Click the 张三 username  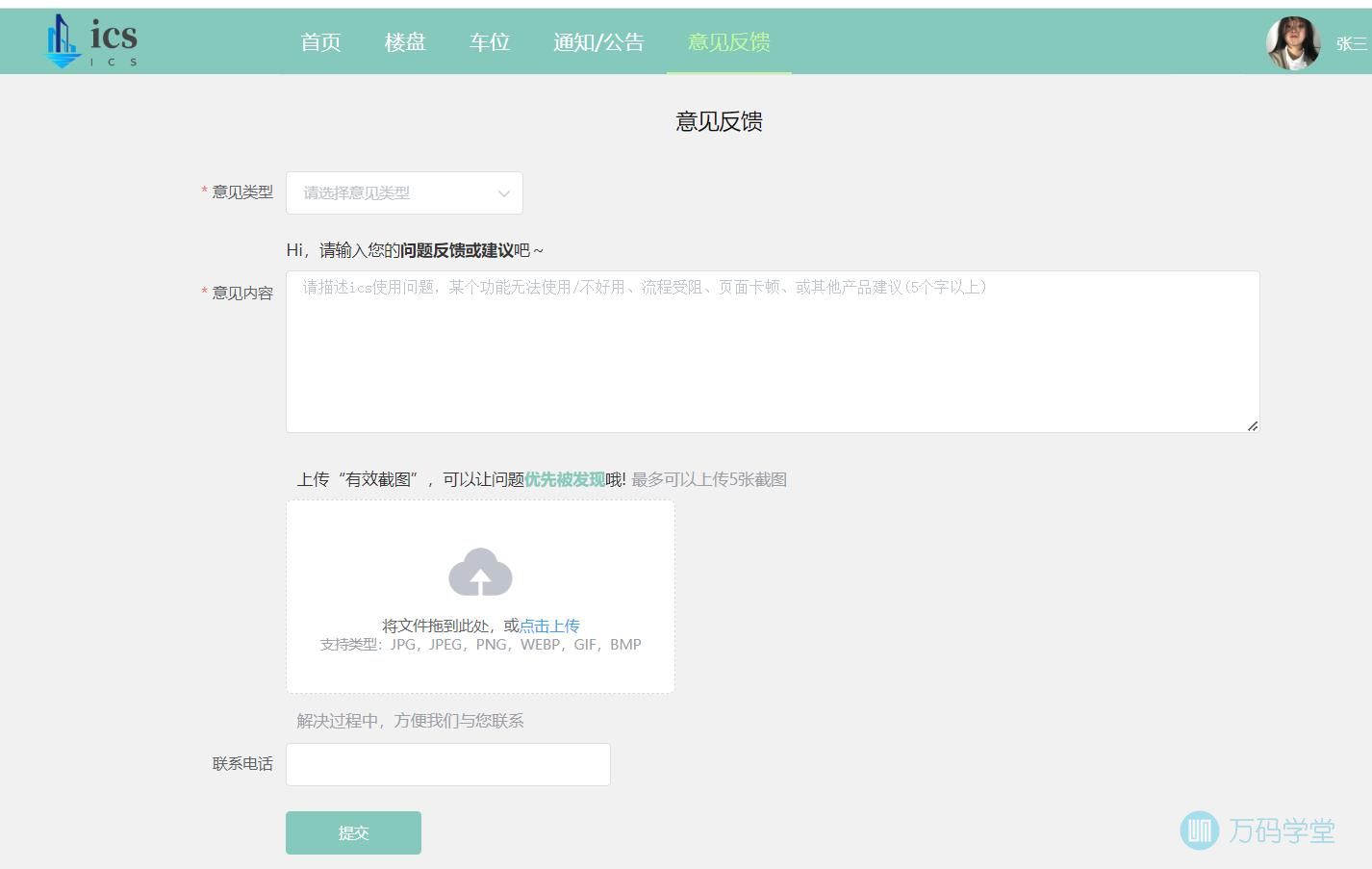point(1351,44)
